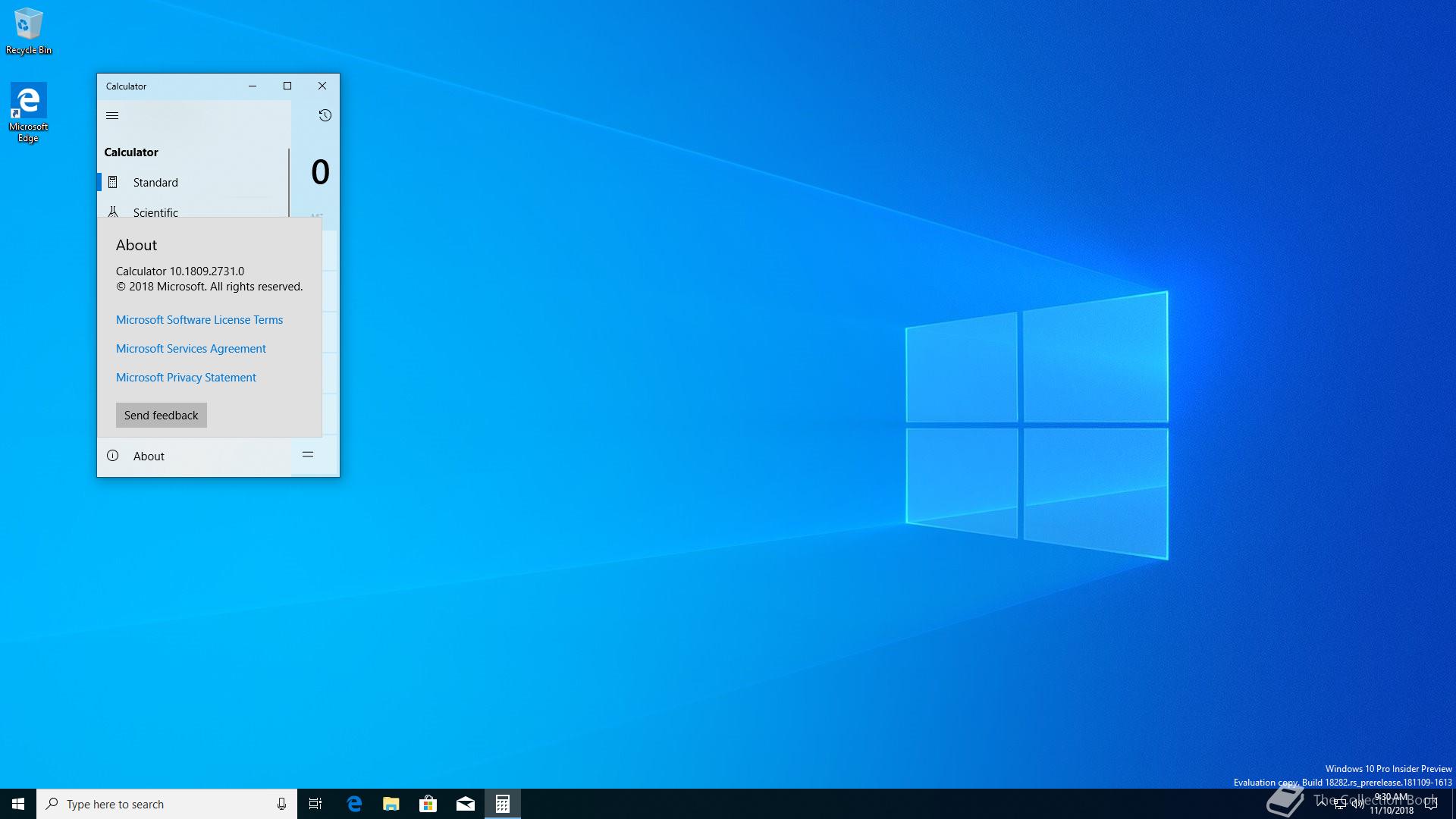Select the Microsoft Edge desktop shortcut
Viewport: 1456px width, 819px height.
point(28,113)
